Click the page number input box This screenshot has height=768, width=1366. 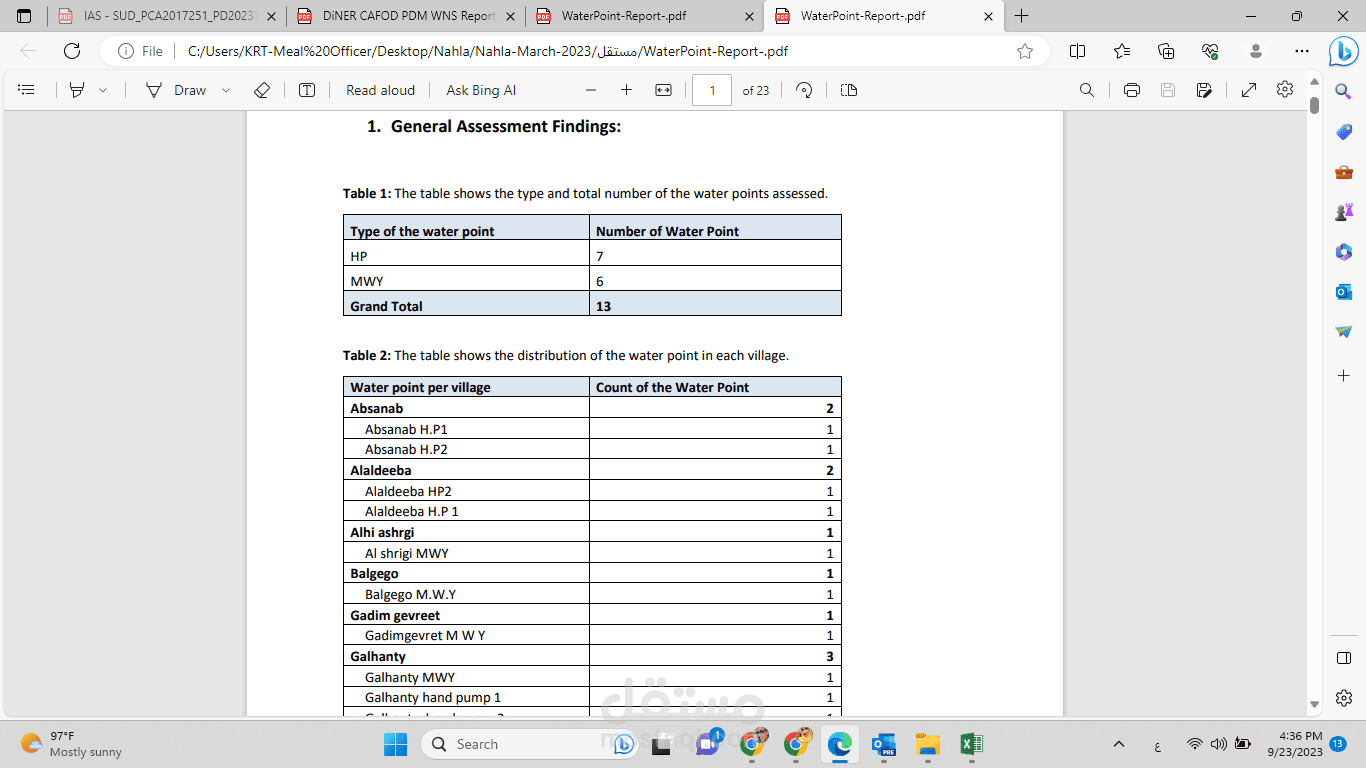point(712,90)
